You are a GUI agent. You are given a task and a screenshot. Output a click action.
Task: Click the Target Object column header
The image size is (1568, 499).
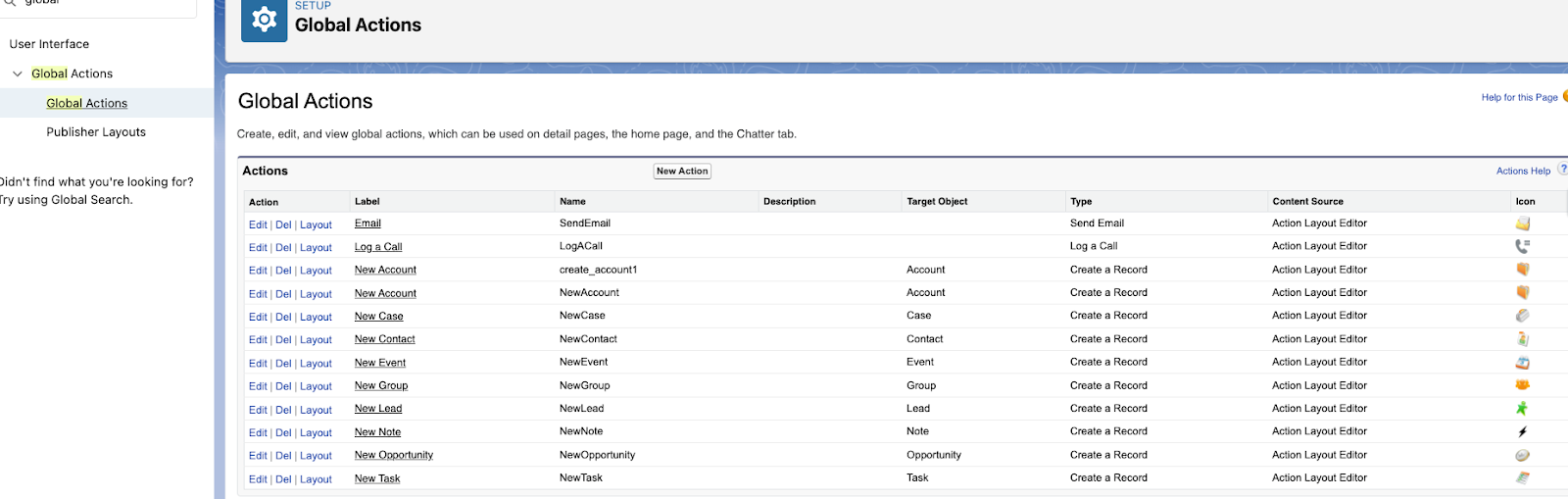[937, 201]
